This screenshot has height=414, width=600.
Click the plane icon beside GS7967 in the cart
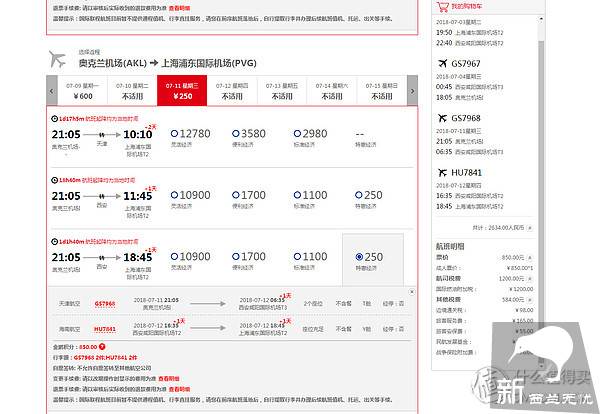coord(442,63)
